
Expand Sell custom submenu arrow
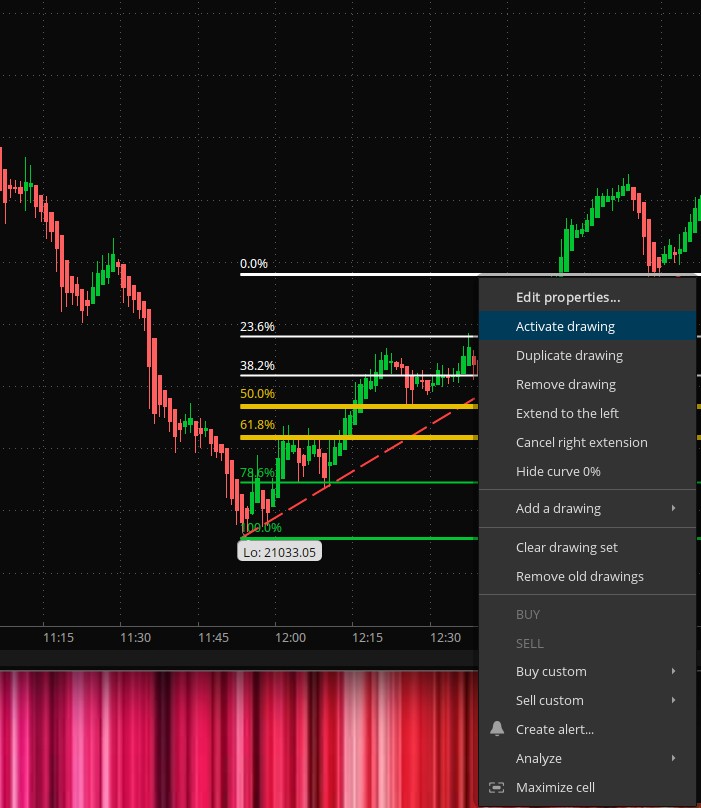pos(674,700)
